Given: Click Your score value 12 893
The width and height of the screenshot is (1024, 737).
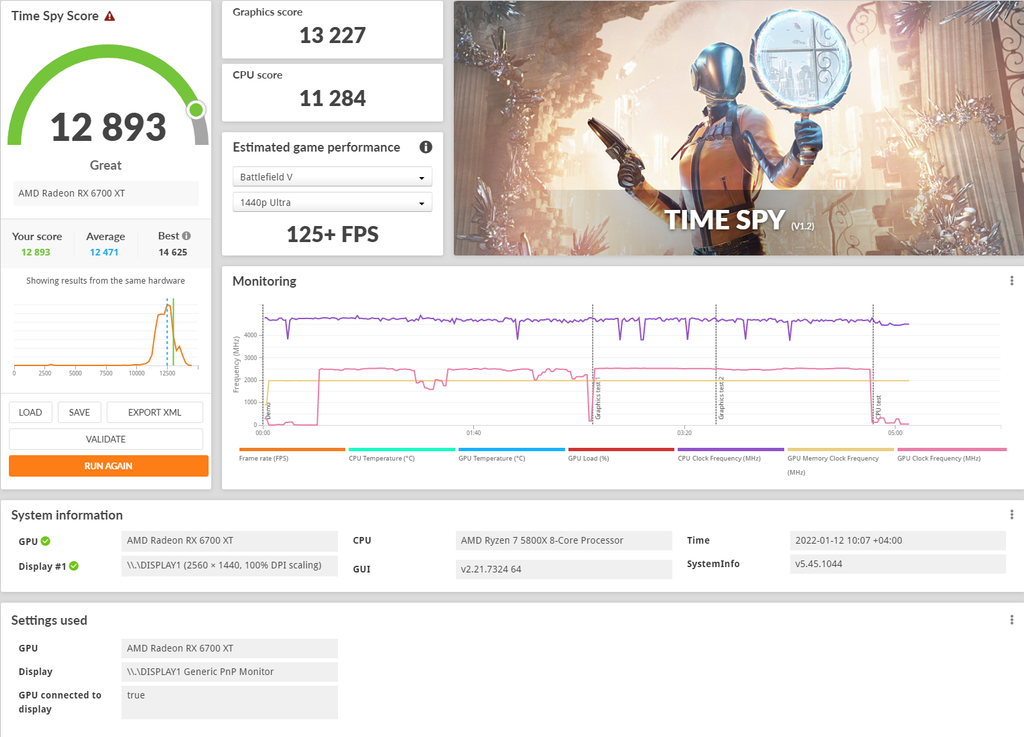Looking at the screenshot, I should 36,253.
